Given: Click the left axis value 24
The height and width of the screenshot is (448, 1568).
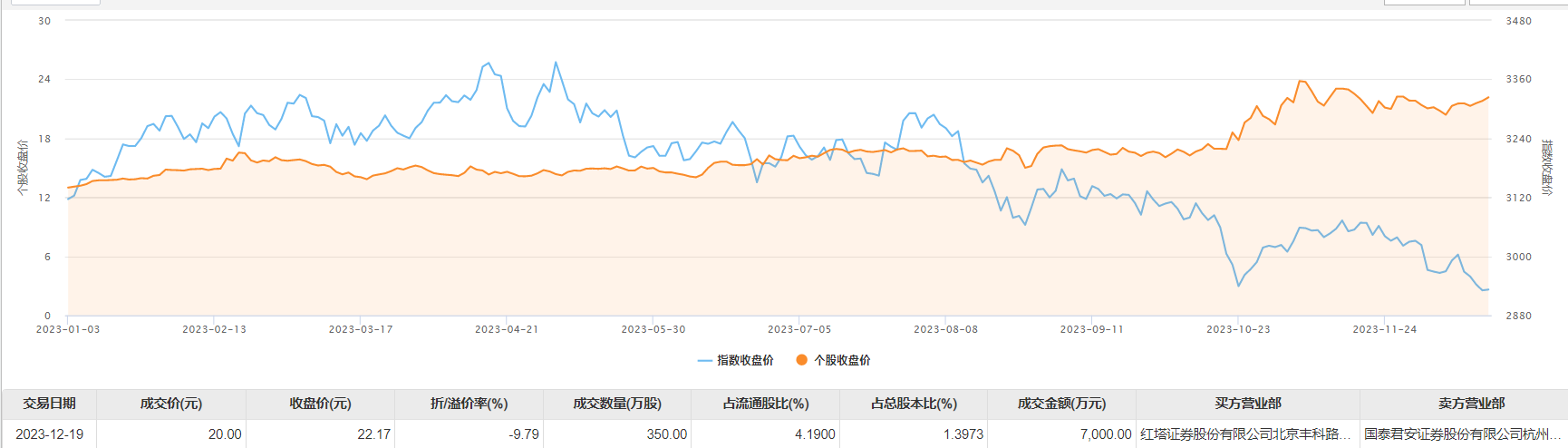Looking at the screenshot, I should 44,80.
